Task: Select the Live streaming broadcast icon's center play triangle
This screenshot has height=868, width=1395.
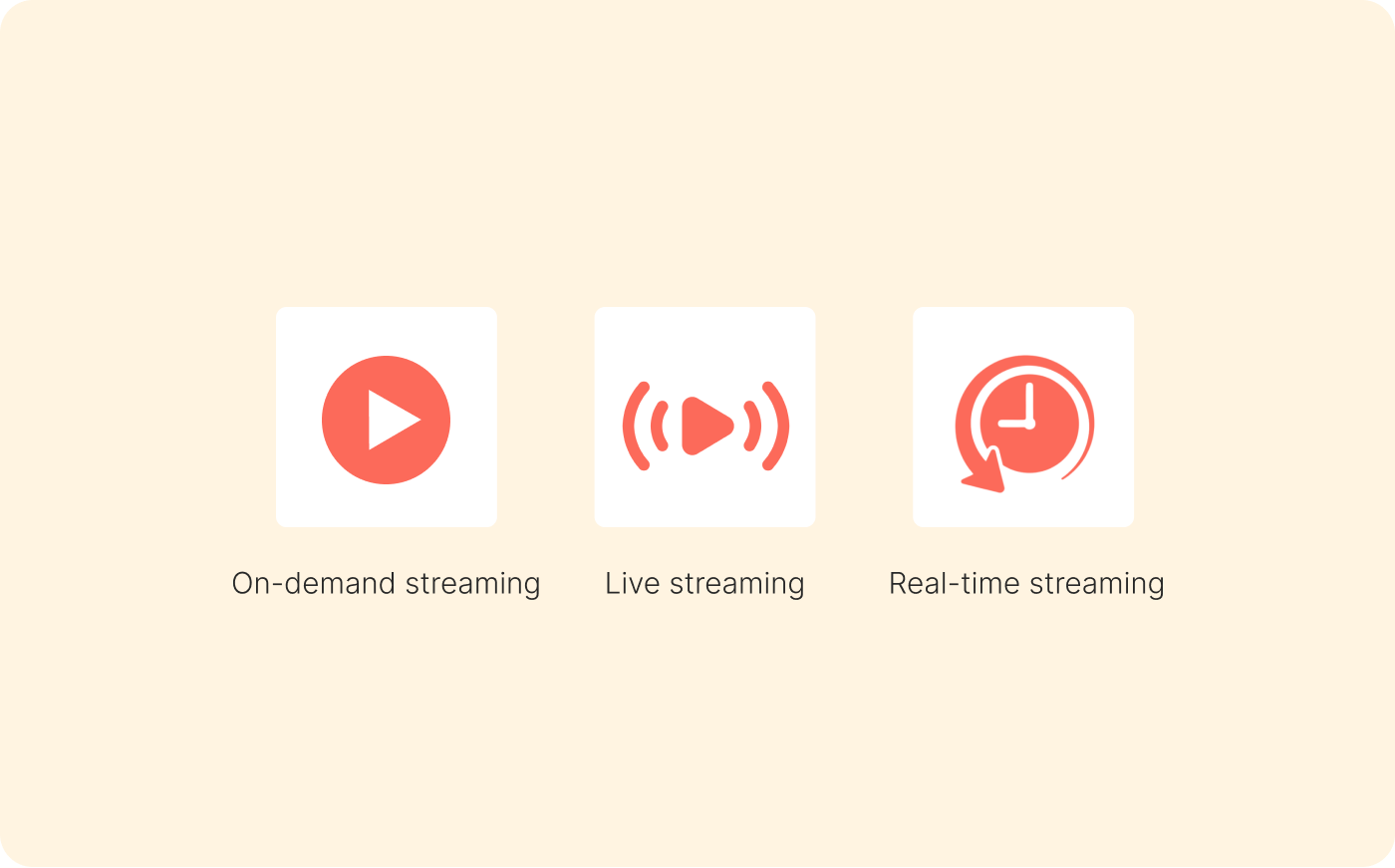Action: (x=706, y=427)
